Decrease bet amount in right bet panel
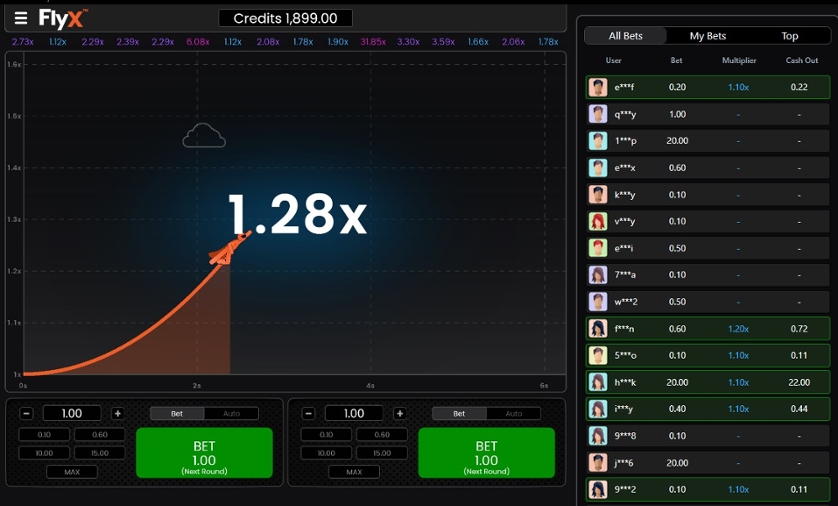This screenshot has width=838, height=506. [308, 413]
